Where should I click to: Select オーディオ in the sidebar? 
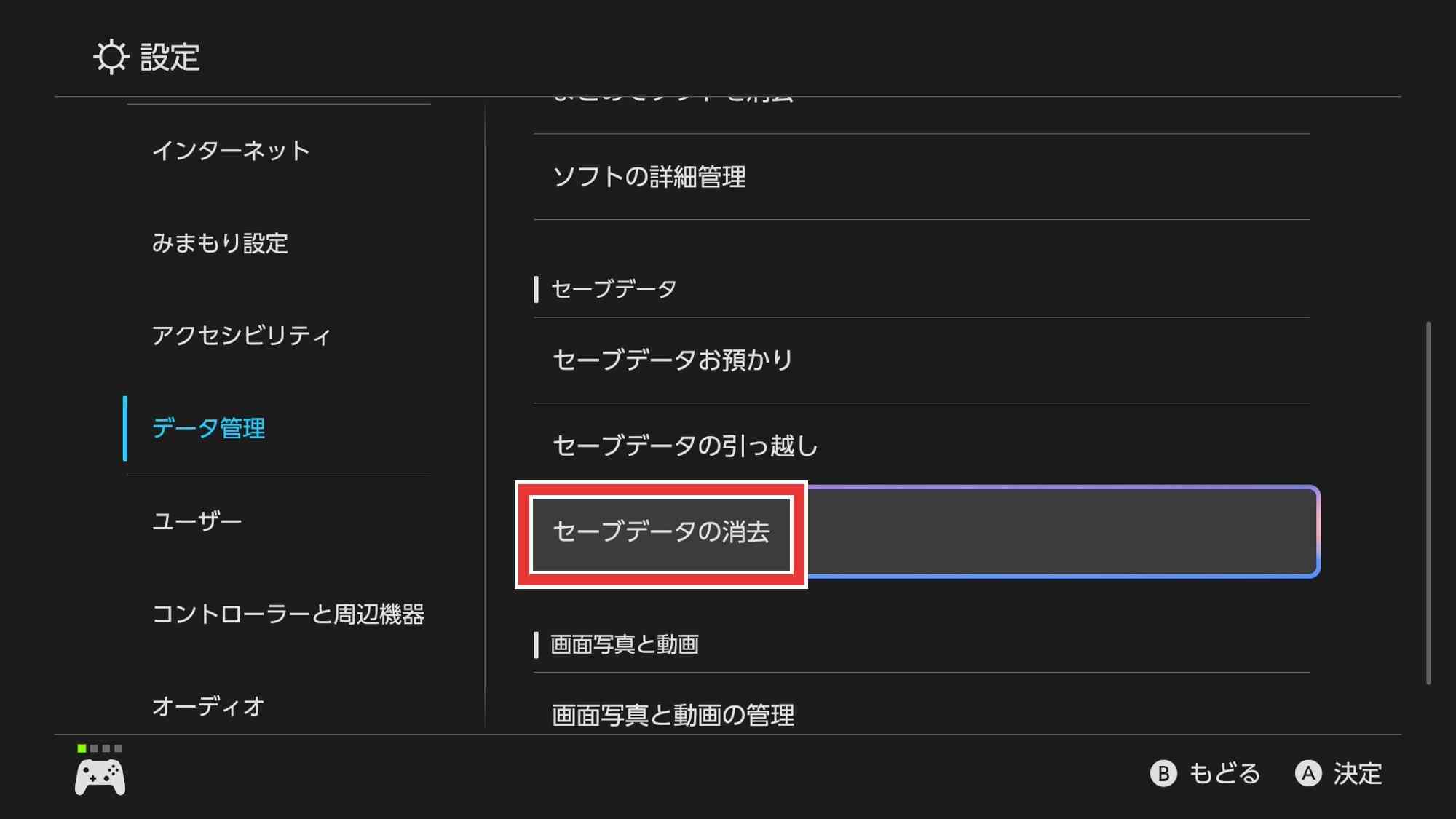[208, 706]
